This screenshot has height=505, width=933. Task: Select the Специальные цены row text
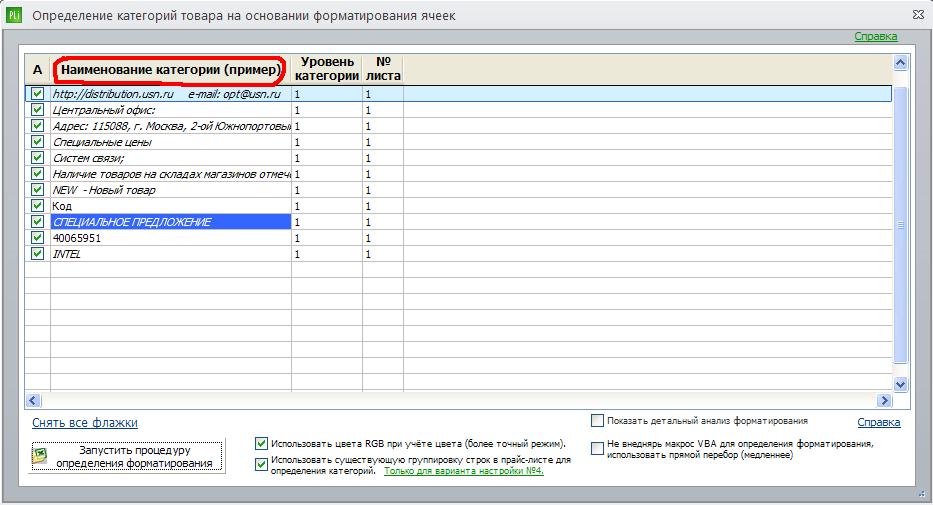click(102, 142)
